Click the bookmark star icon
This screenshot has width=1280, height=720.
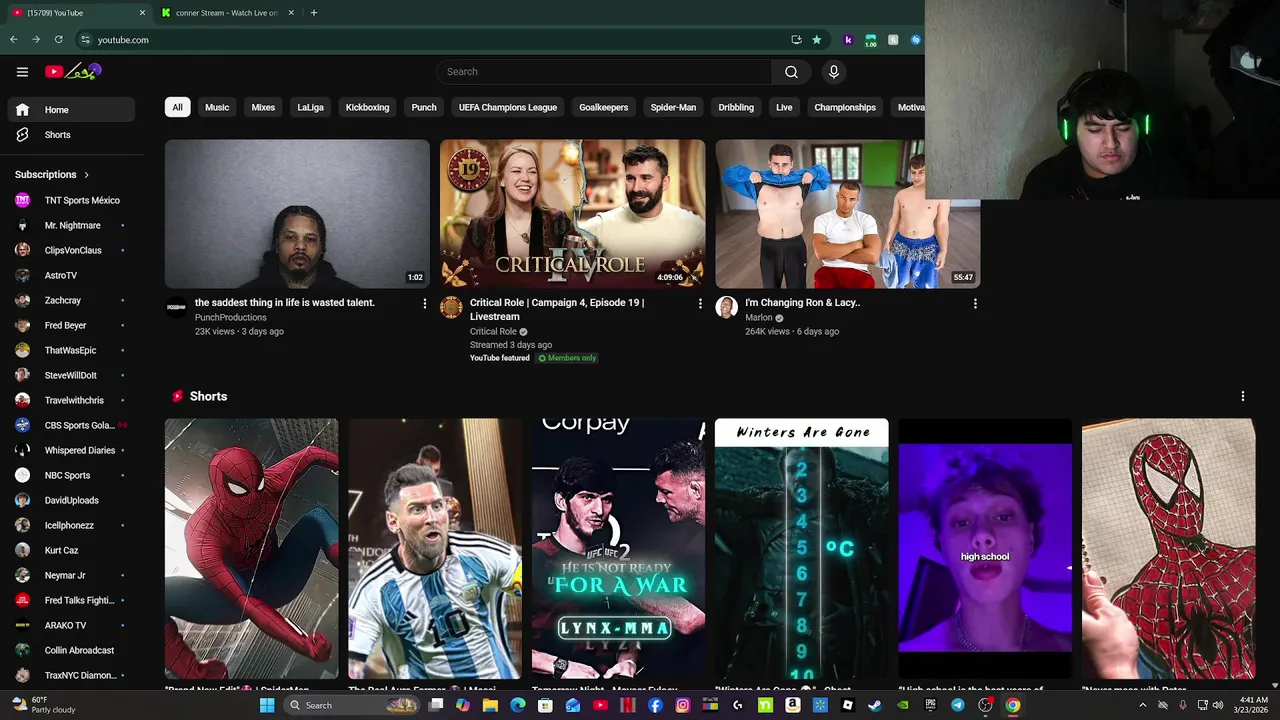coord(816,40)
